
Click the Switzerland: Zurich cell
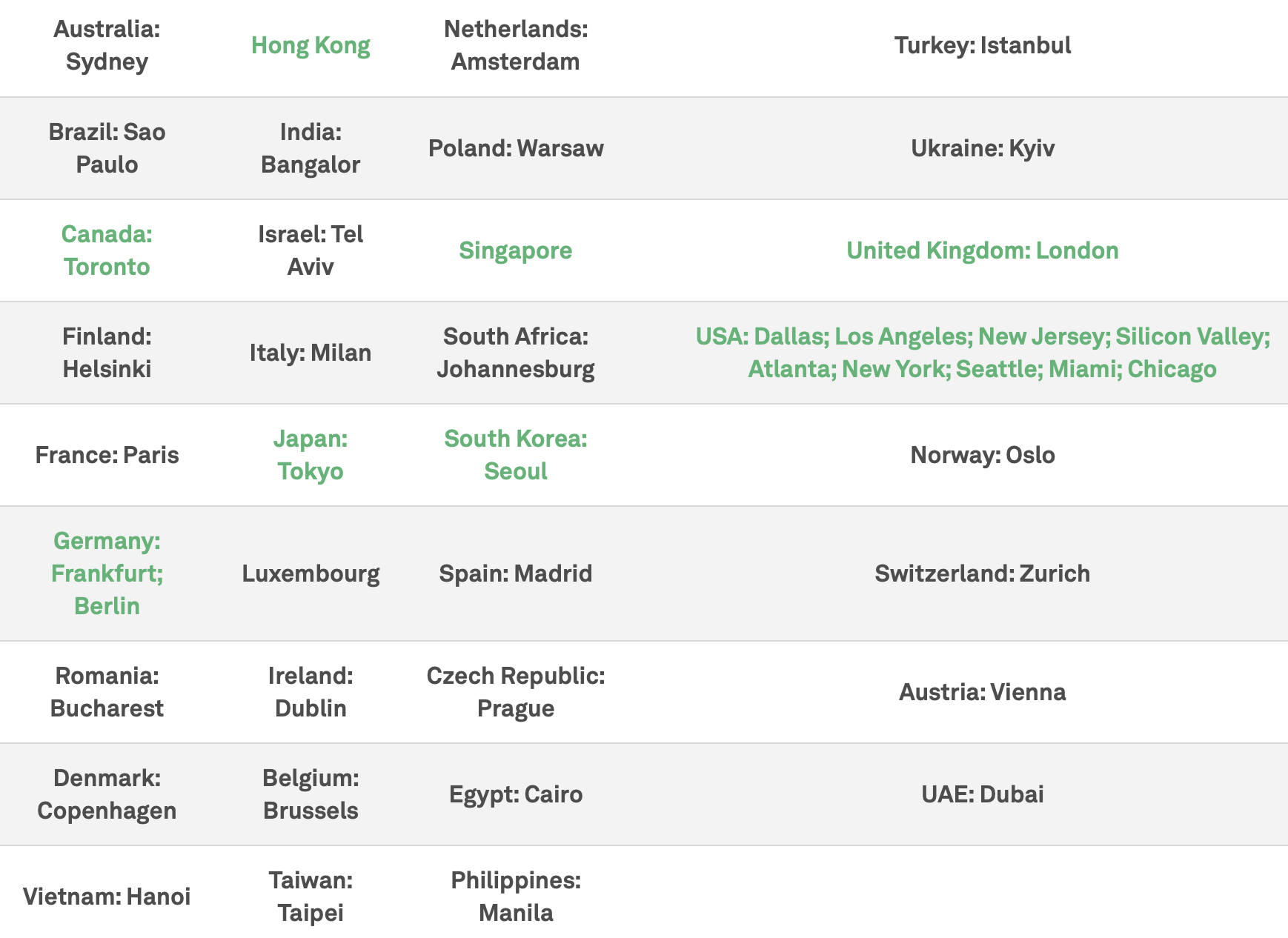click(x=983, y=573)
